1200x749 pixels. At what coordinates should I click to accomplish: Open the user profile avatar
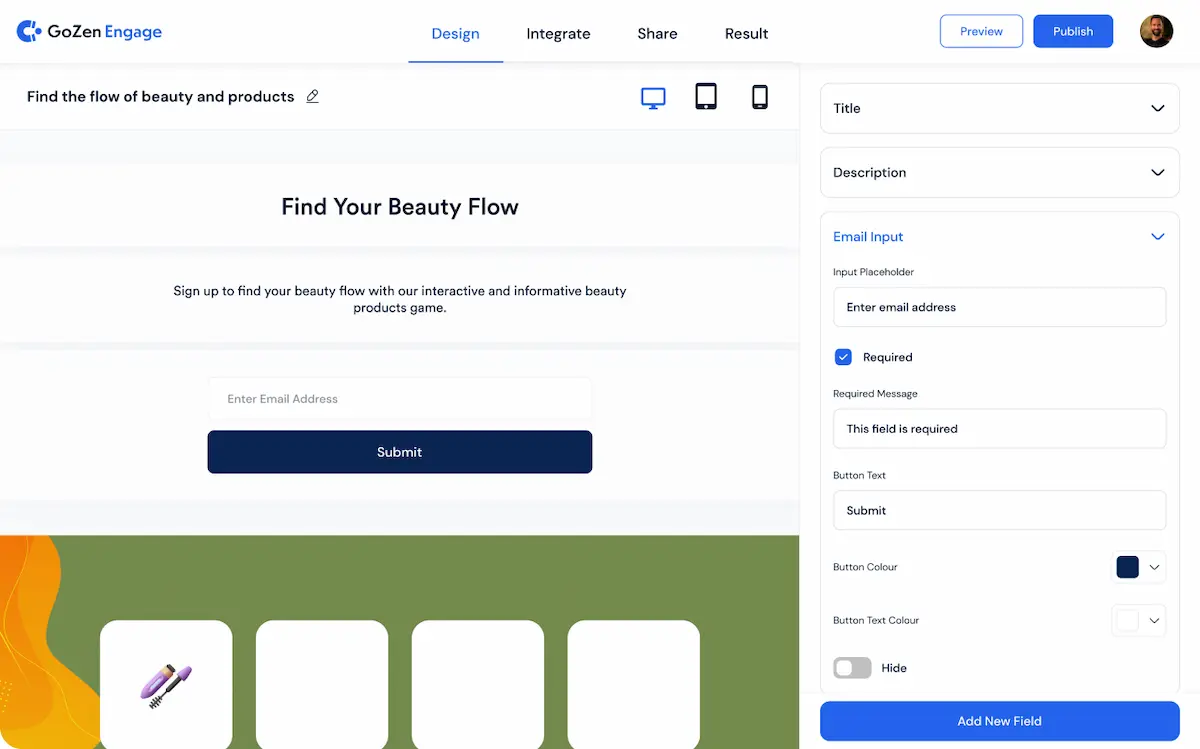pyautogui.click(x=1156, y=31)
